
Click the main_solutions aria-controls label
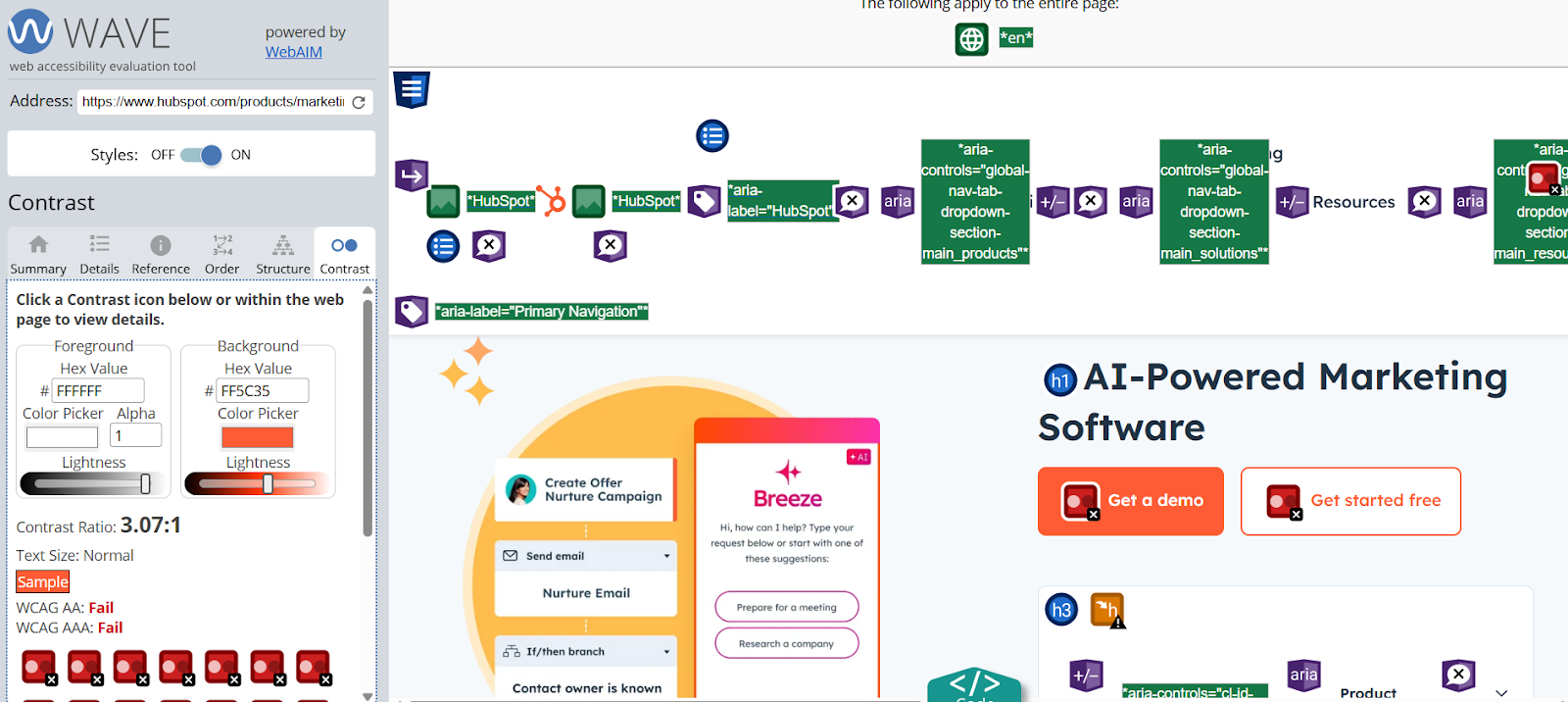[1214, 202]
